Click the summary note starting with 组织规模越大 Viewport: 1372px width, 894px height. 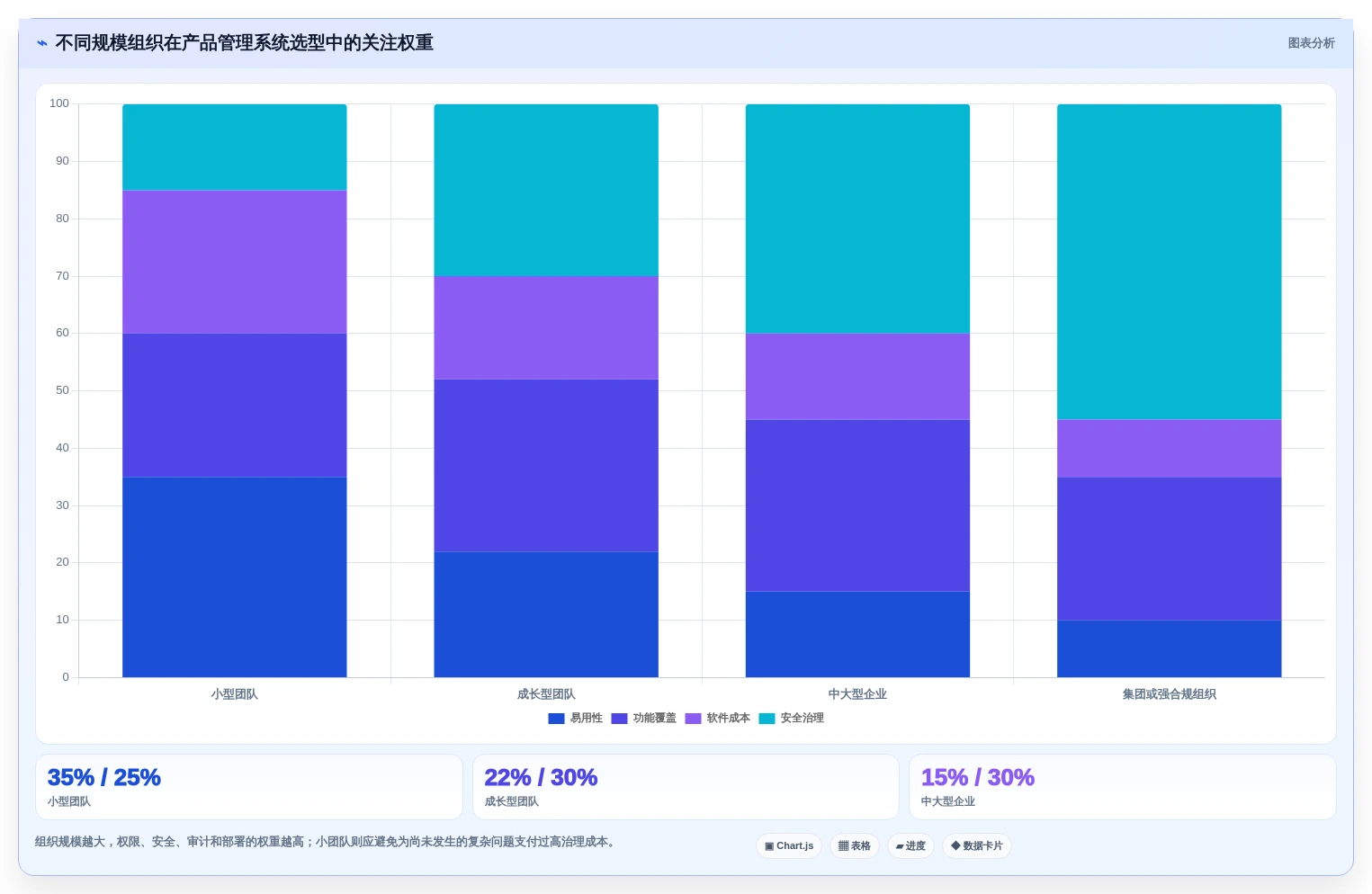click(x=327, y=843)
